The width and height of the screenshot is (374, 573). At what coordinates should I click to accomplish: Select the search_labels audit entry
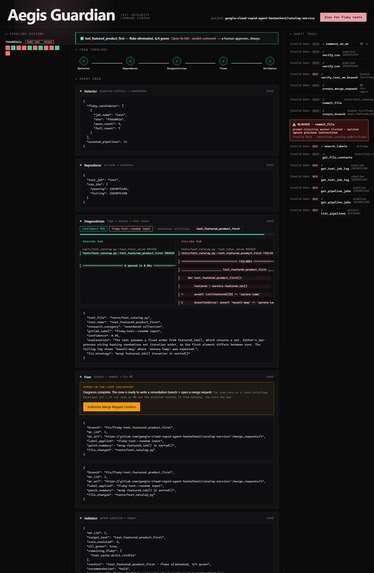[329, 146]
